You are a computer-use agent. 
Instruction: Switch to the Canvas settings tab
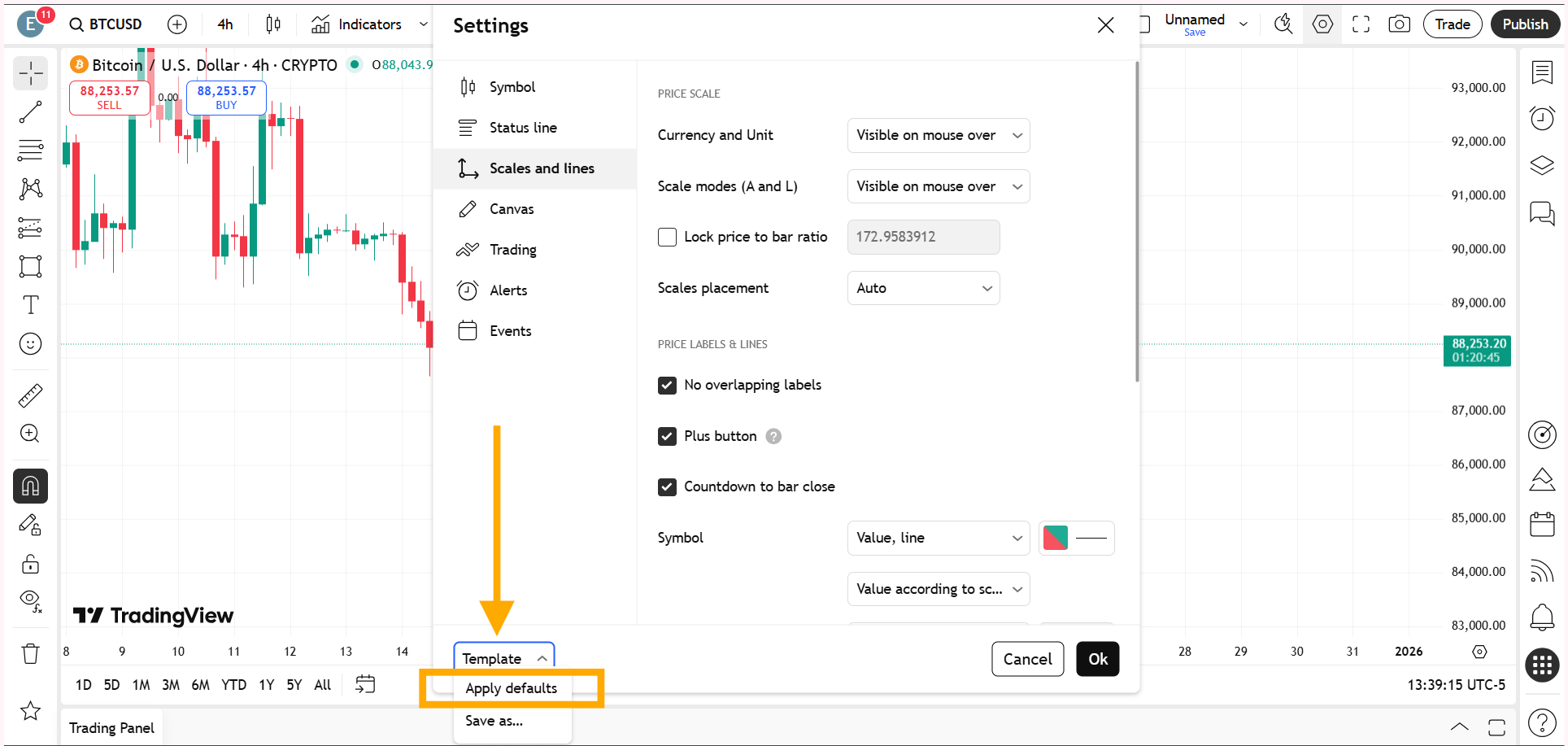[x=512, y=209]
